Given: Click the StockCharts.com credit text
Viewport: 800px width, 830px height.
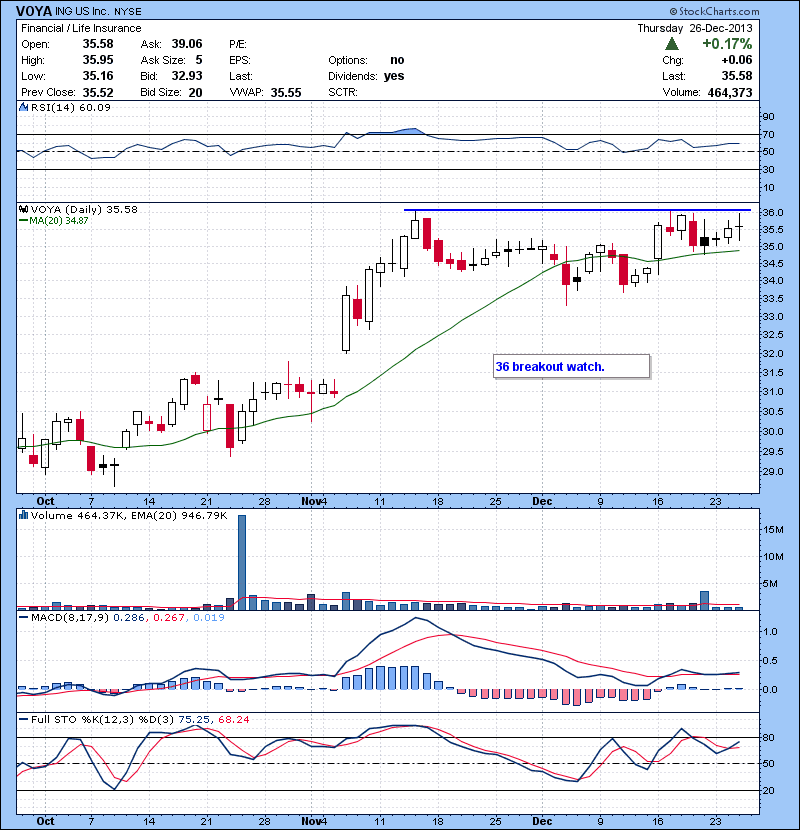Looking at the screenshot, I should click(x=714, y=11).
